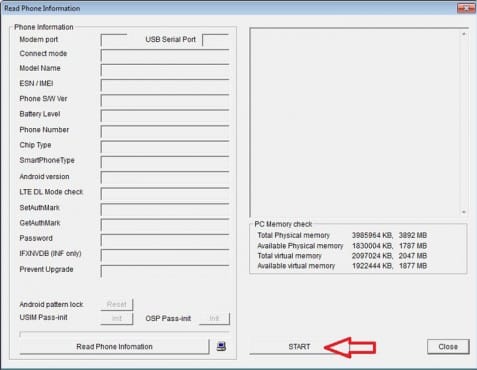
Task: Click the ESN / IMEI field
Action: tap(165, 85)
